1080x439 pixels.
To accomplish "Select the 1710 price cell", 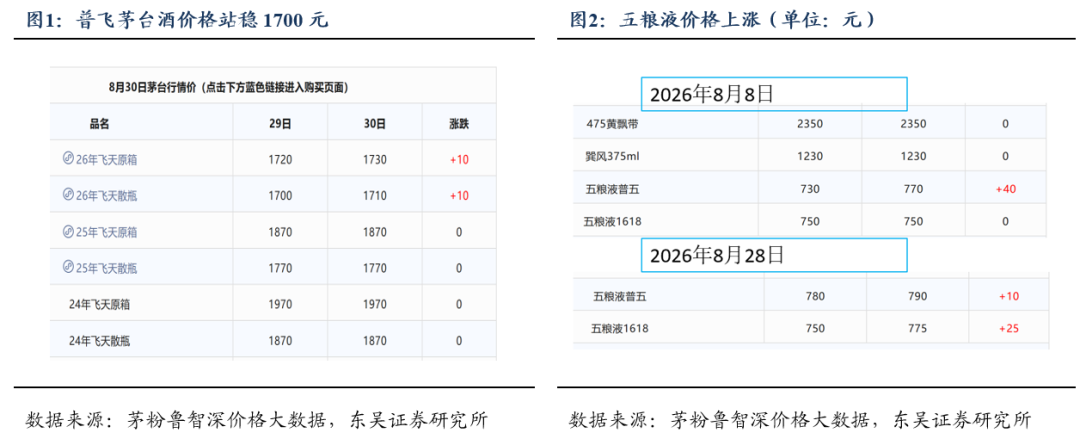I will pos(375,196).
